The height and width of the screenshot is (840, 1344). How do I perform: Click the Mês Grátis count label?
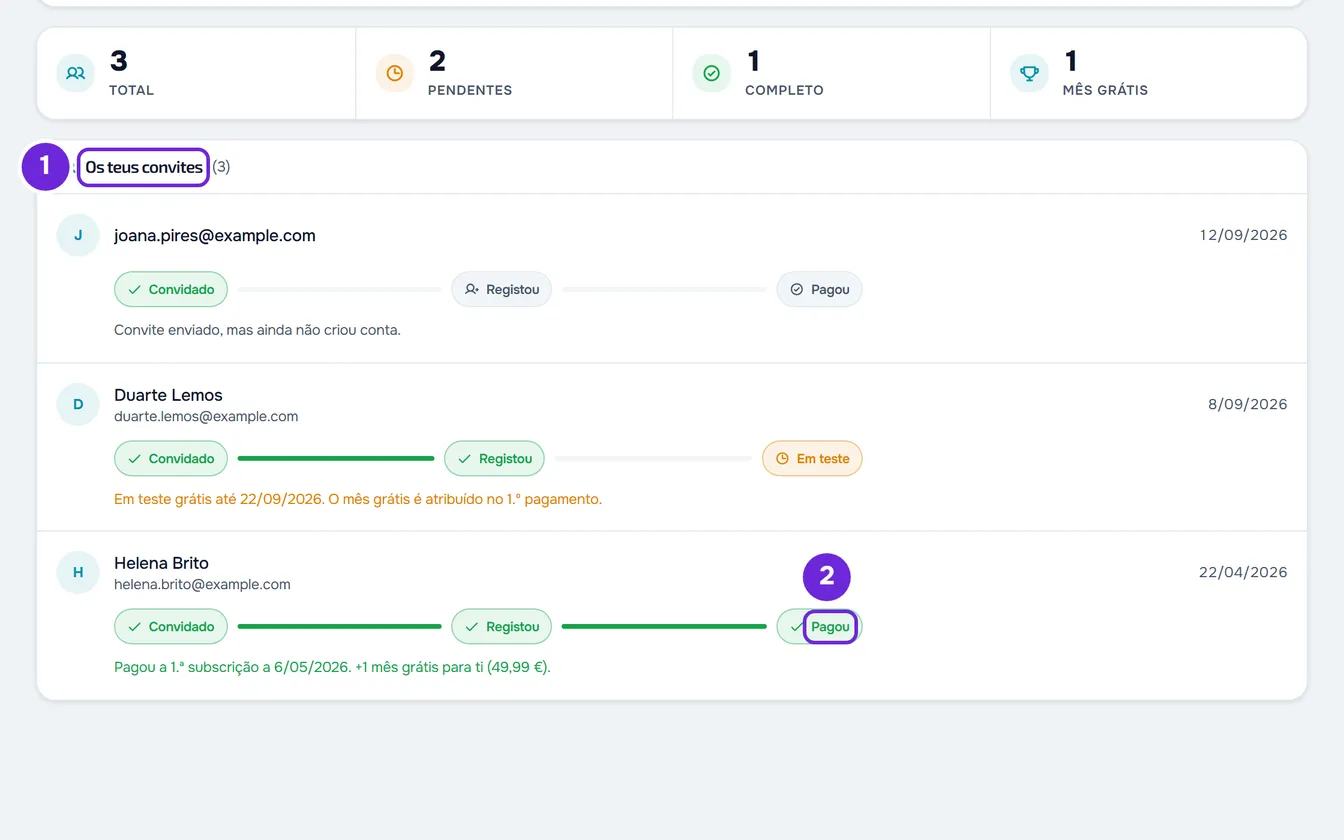(x=1105, y=90)
